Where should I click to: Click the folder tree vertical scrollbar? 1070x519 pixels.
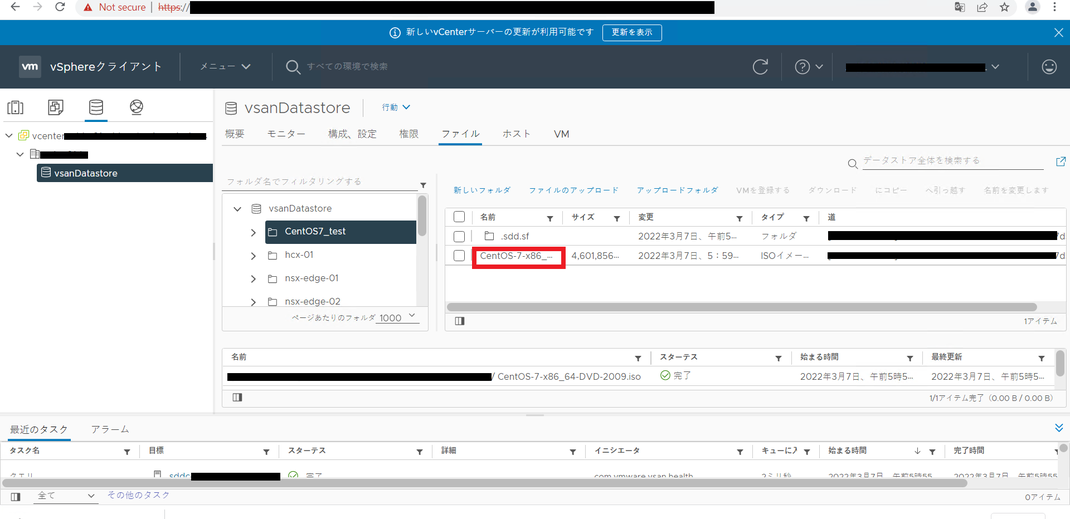(x=422, y=215)
